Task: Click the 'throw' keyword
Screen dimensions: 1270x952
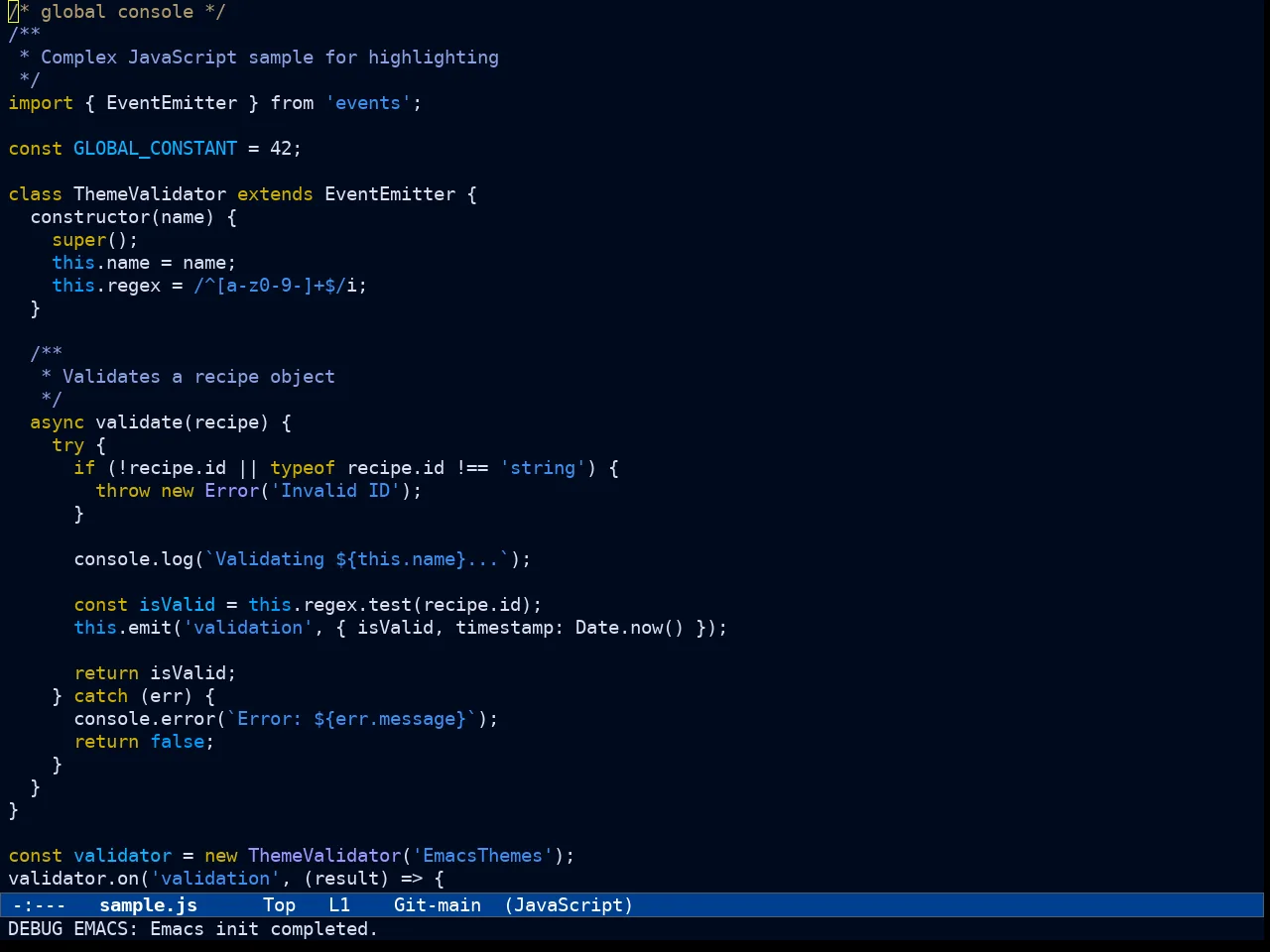Action: click(x=123, y=491)
